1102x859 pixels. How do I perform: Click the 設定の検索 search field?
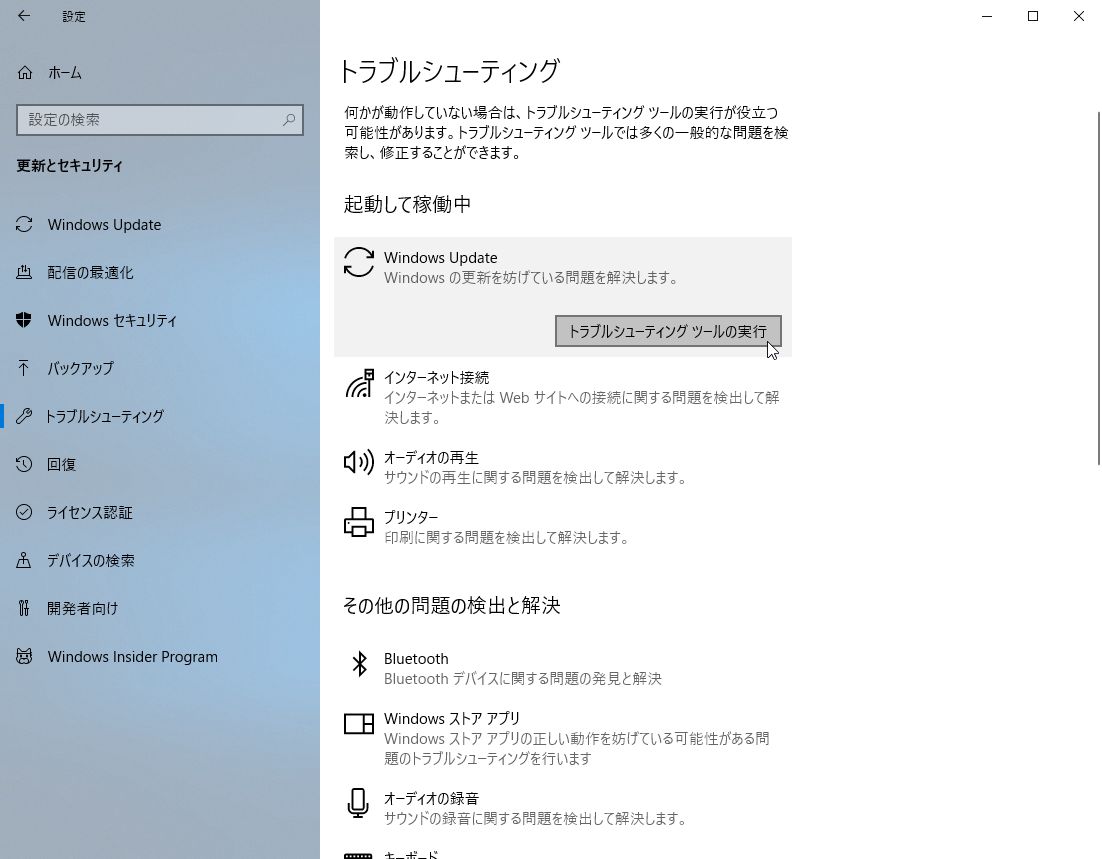pos(160,120)
